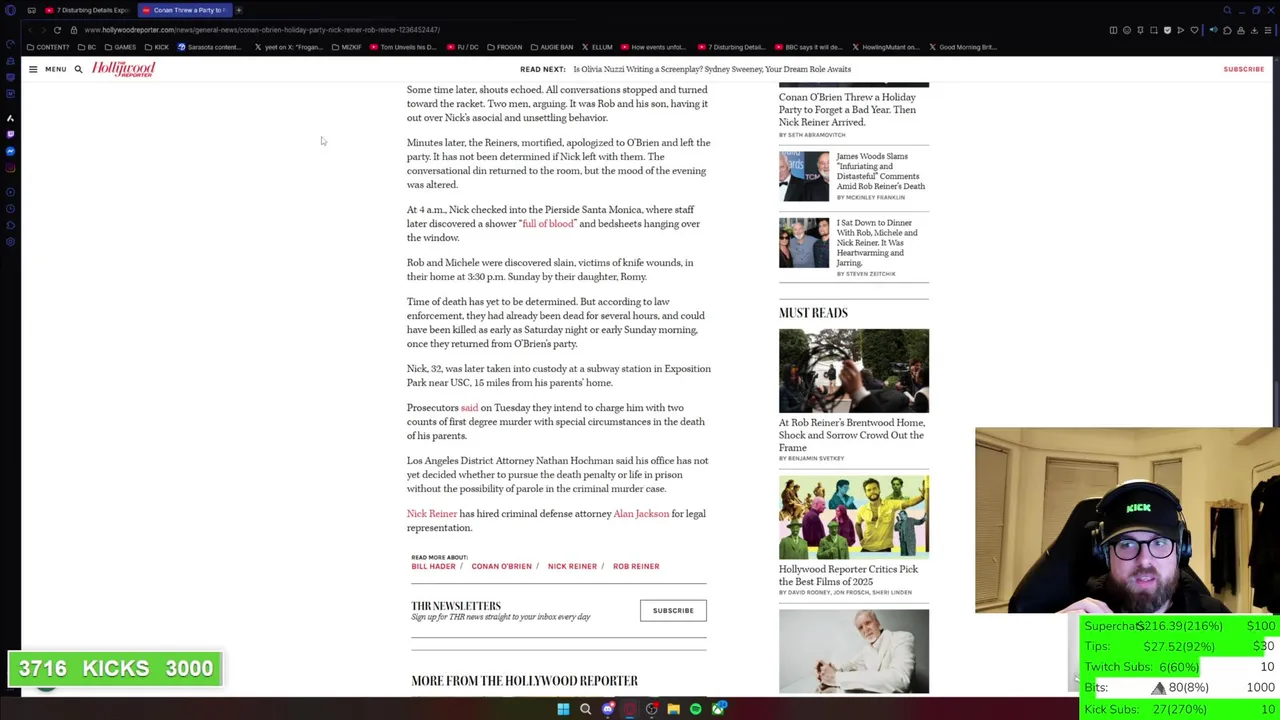The width and height of the screenshot is (1280, 720).
Task: Open the 'Read Next' Olivia Nuzzi headline
Action: [x=712, y=69]
